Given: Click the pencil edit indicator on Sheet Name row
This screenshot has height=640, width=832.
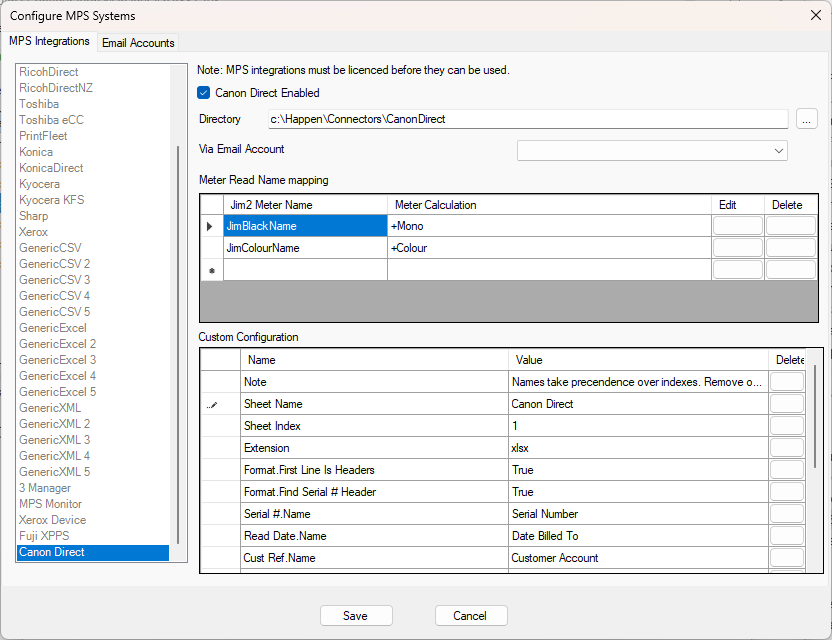Looking at the screenshot, I should [x=212, y=404].
